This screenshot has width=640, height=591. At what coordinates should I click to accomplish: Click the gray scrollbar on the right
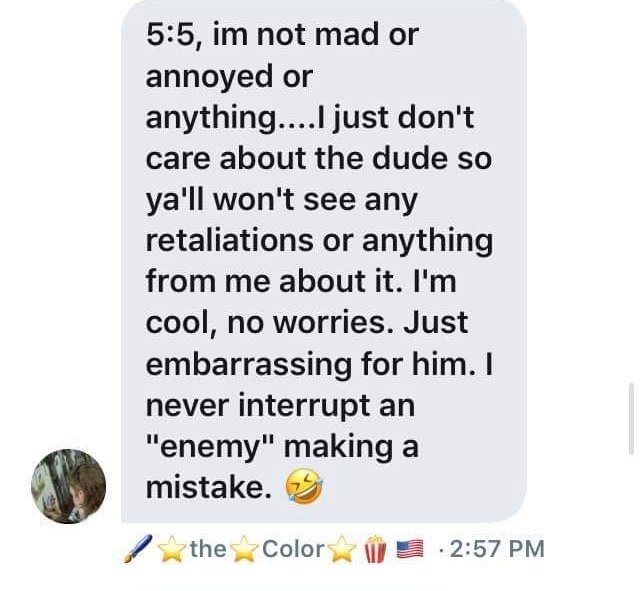click(x=631, y=418)
